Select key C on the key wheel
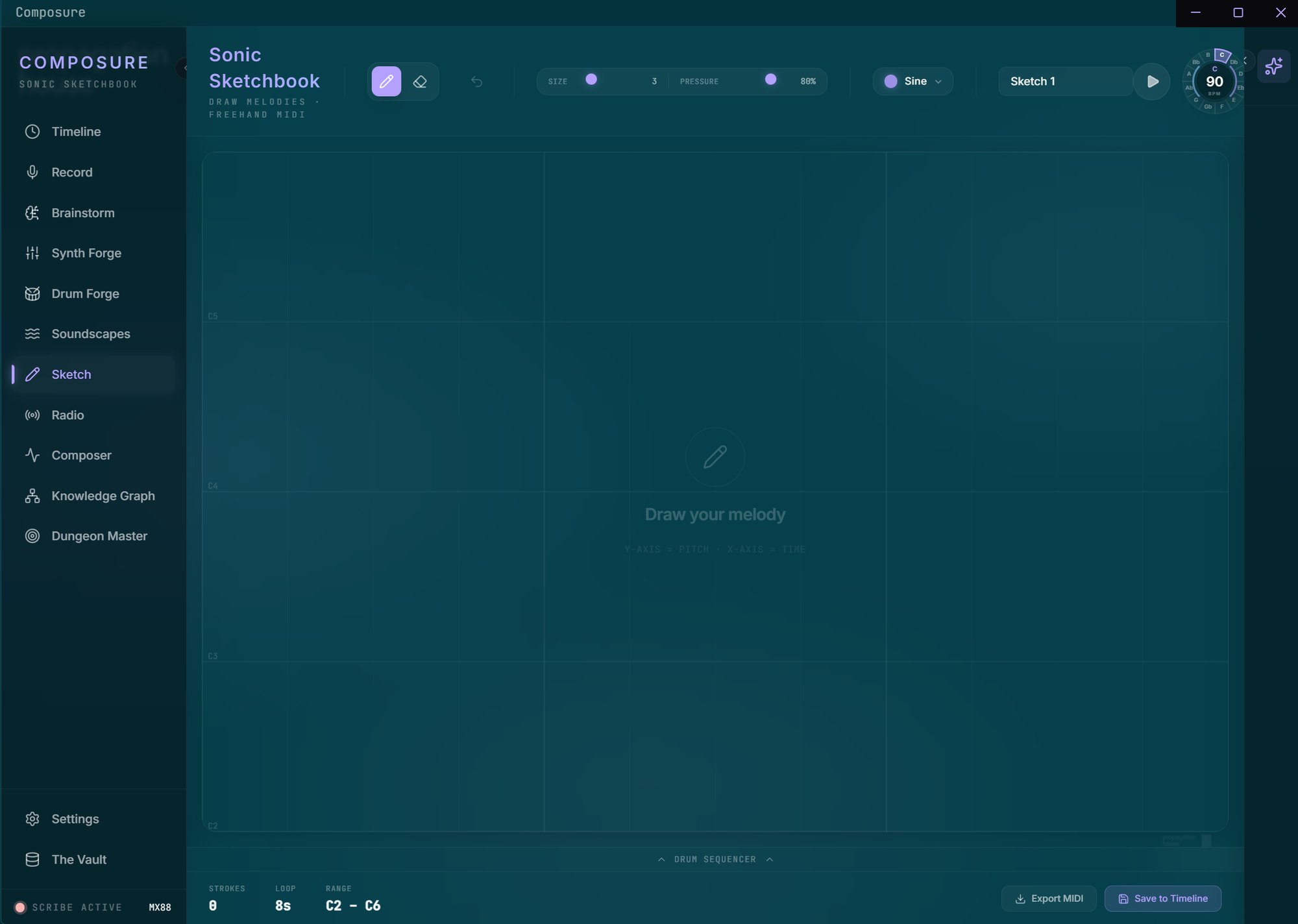Viewport: 1298px width, 924px height. click(1222, 55)
